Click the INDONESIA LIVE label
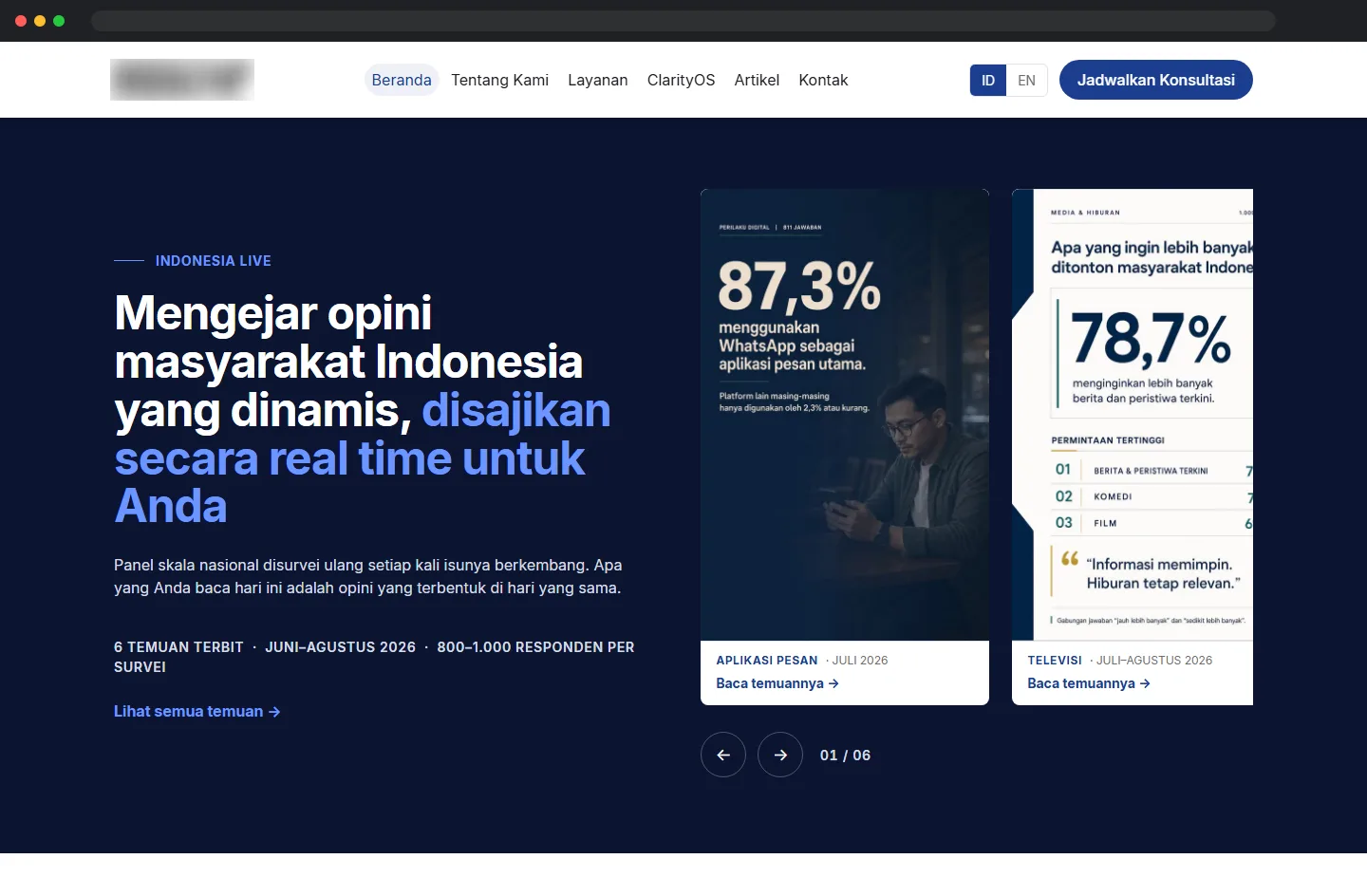 click(214, 260)
